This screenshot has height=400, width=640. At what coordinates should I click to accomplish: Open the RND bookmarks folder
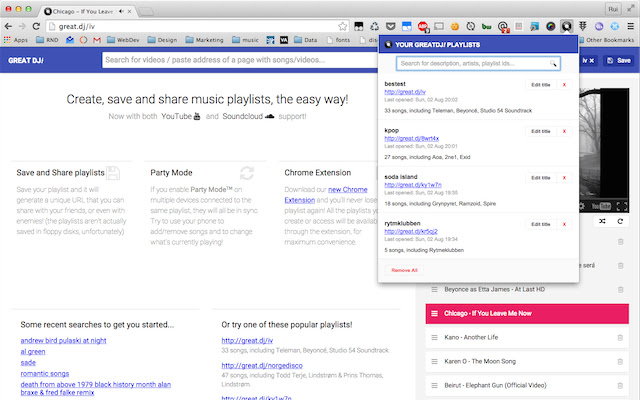click(47, 40)
